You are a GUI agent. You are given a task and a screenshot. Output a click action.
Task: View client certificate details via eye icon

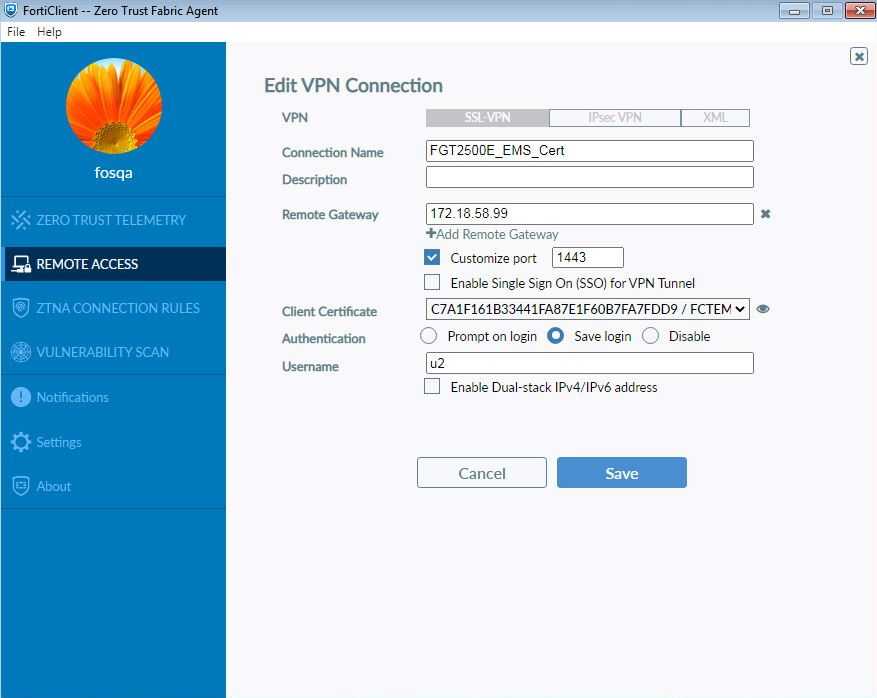(762, 309)
